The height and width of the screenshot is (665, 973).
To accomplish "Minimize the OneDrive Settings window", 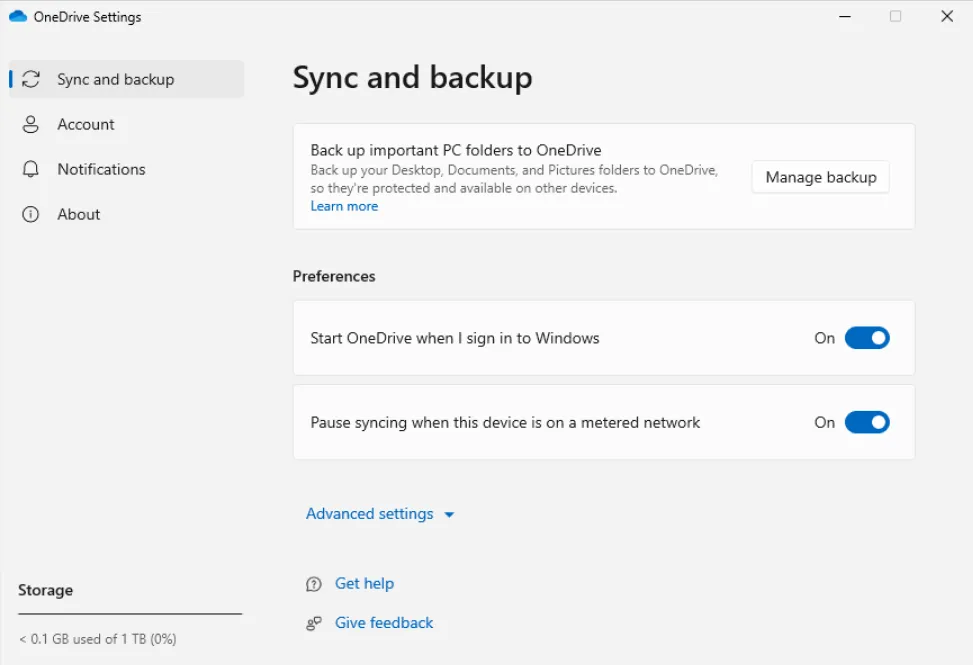I will point(845,17).
